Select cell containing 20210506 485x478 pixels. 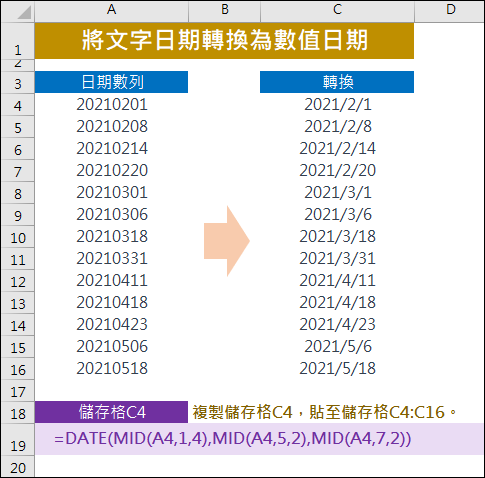(111, 347)
